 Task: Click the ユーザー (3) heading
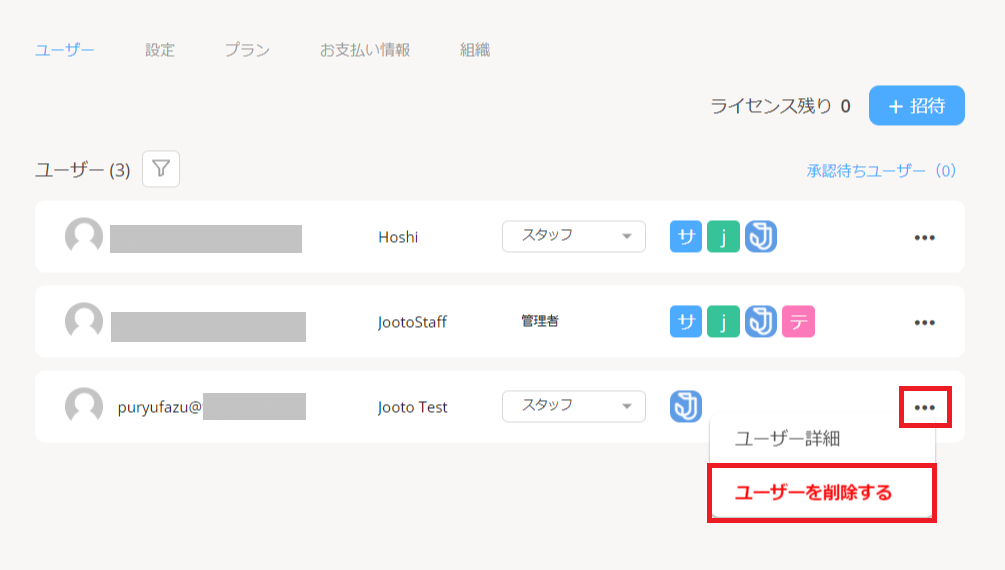[83, 170]
